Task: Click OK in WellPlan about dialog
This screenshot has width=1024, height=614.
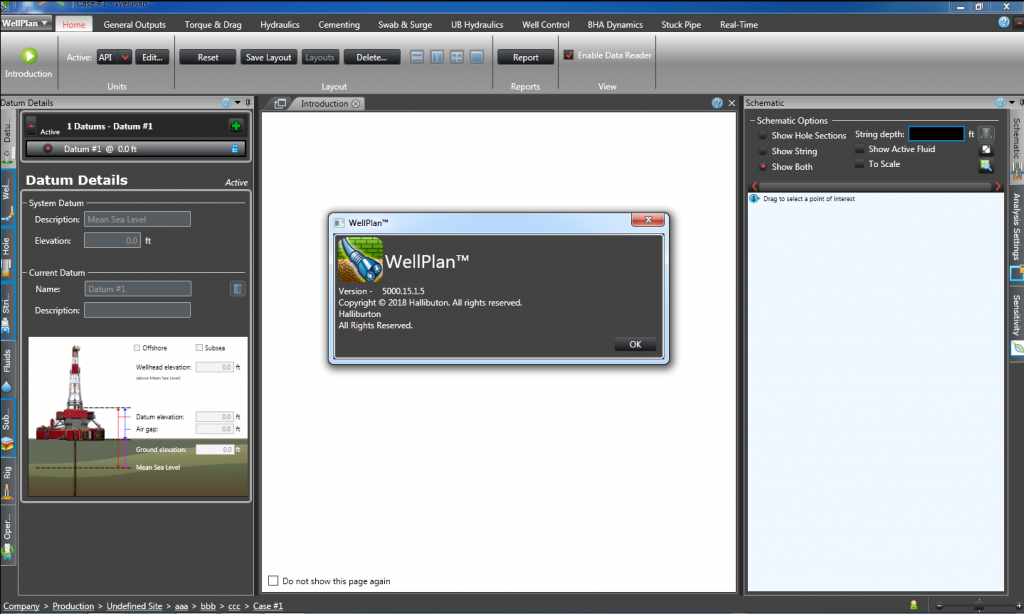Action: point(635,344)
